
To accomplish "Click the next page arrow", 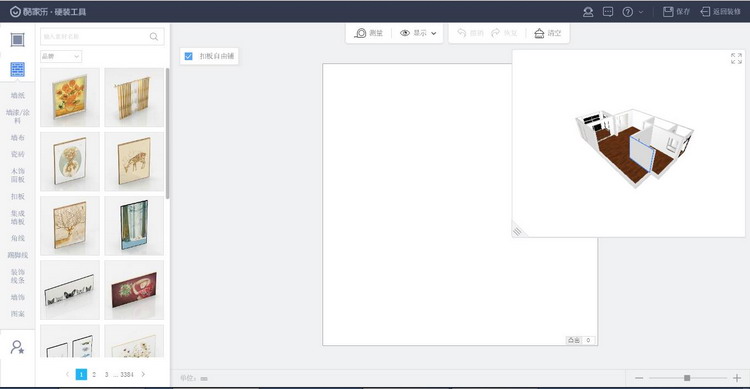I will (143, 374).
